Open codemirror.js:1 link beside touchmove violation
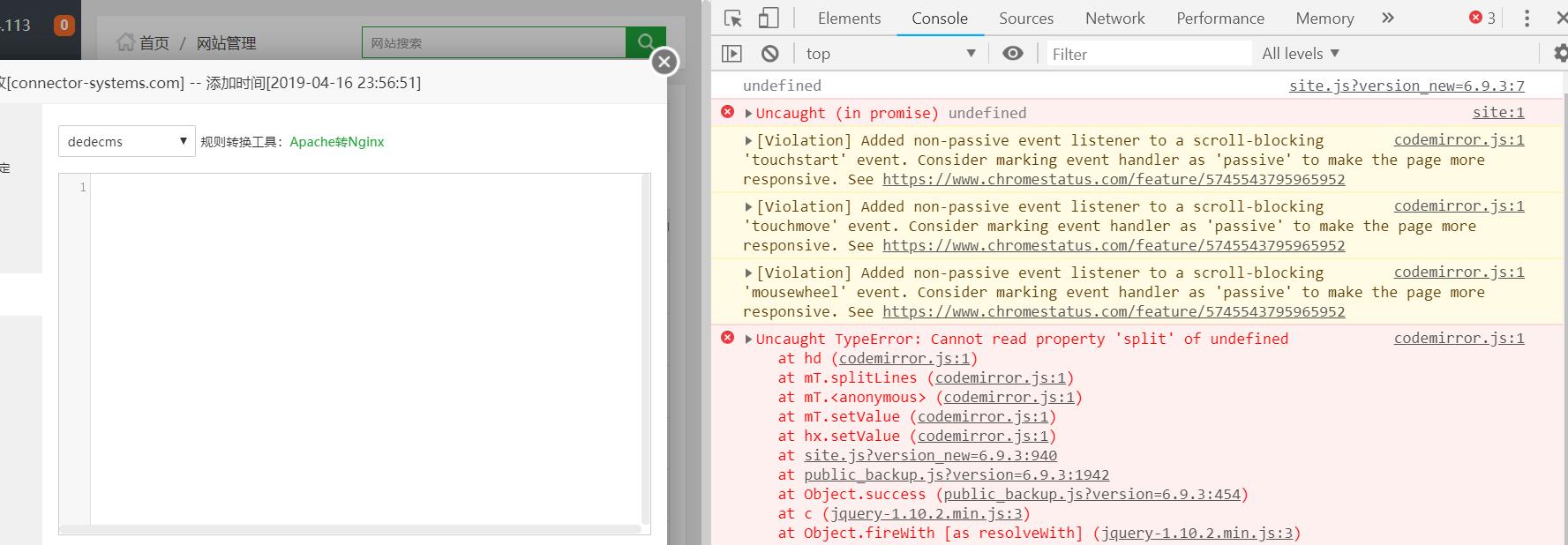Image resolution: width=1568 pixels, height=545 pixels. [x=1459, y=205]
